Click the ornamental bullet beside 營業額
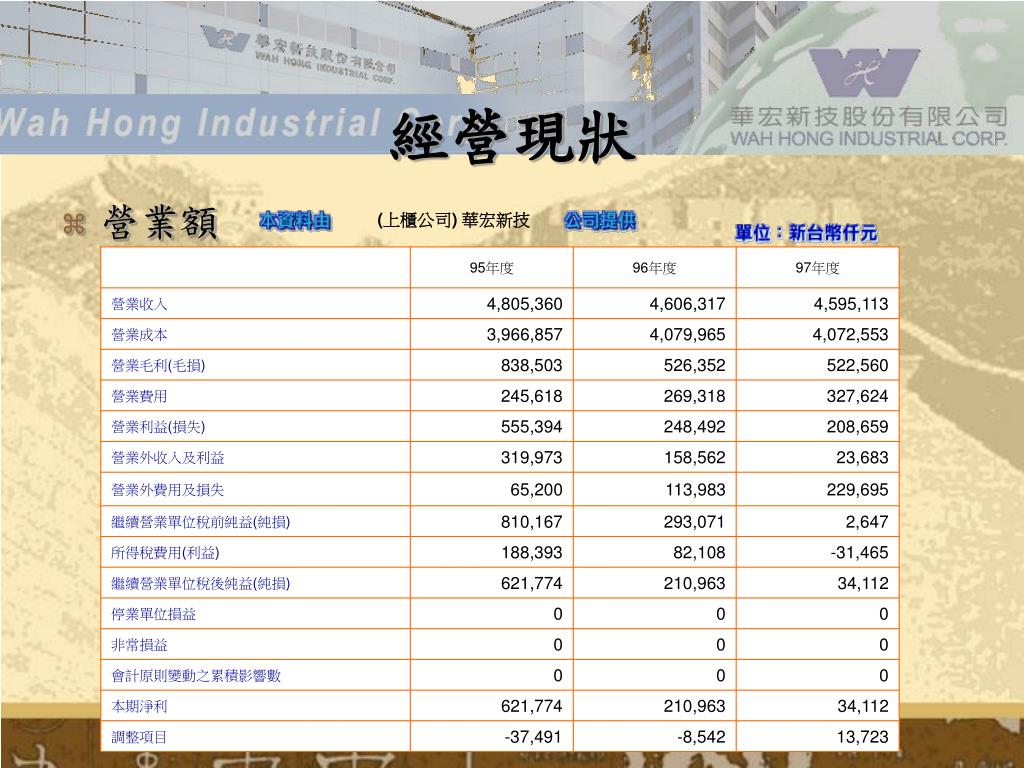1024x768 pixels. [74, 224]
